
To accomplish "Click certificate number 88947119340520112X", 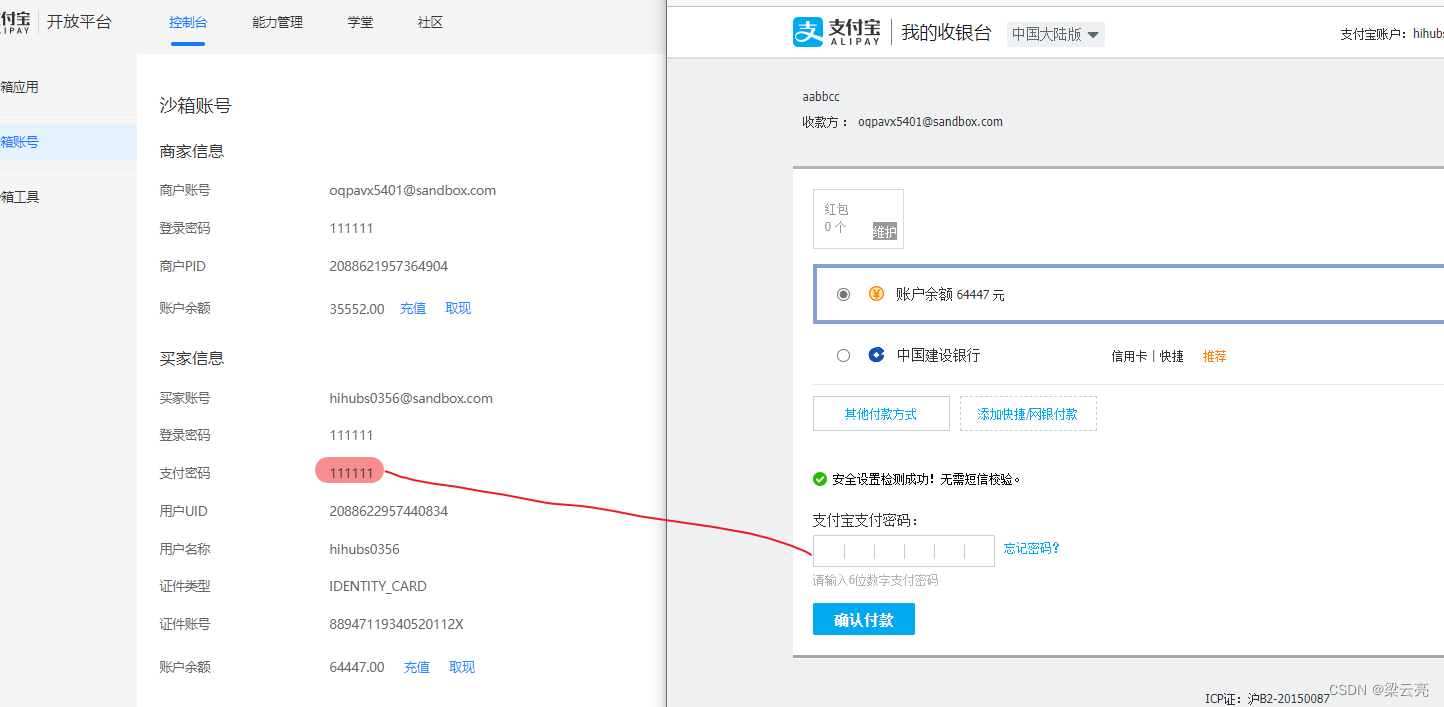I will [x=396, y=624].
